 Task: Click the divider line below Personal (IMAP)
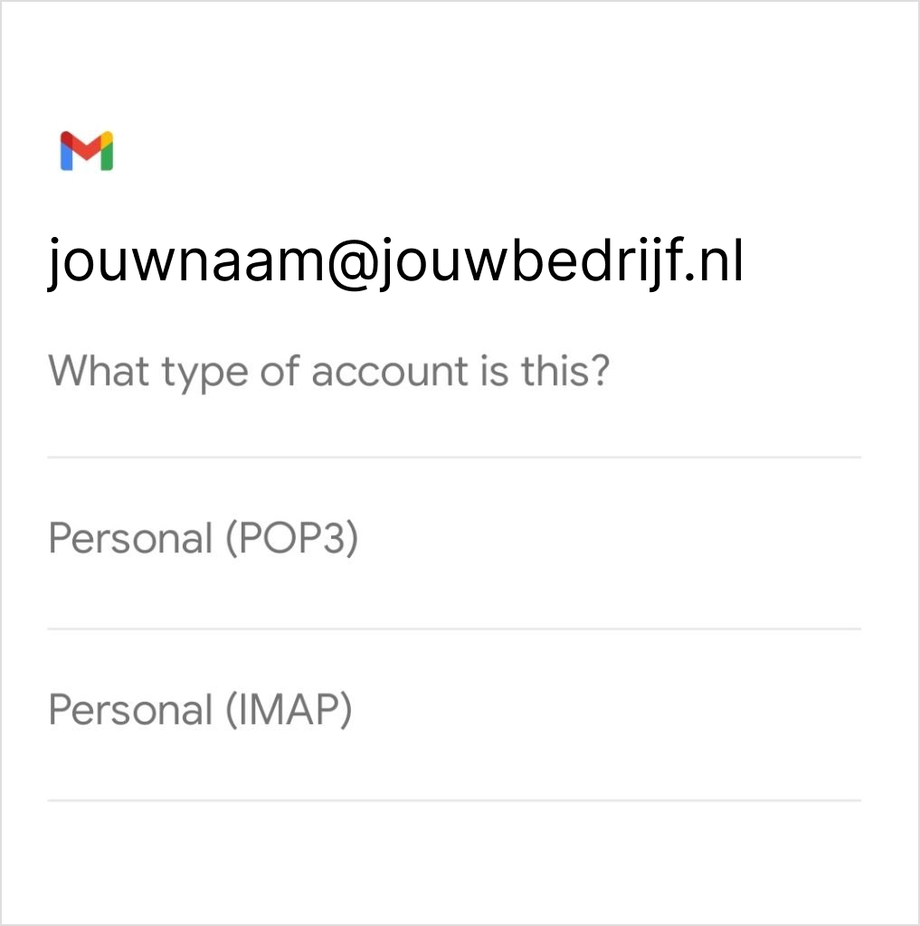point(454,800)
